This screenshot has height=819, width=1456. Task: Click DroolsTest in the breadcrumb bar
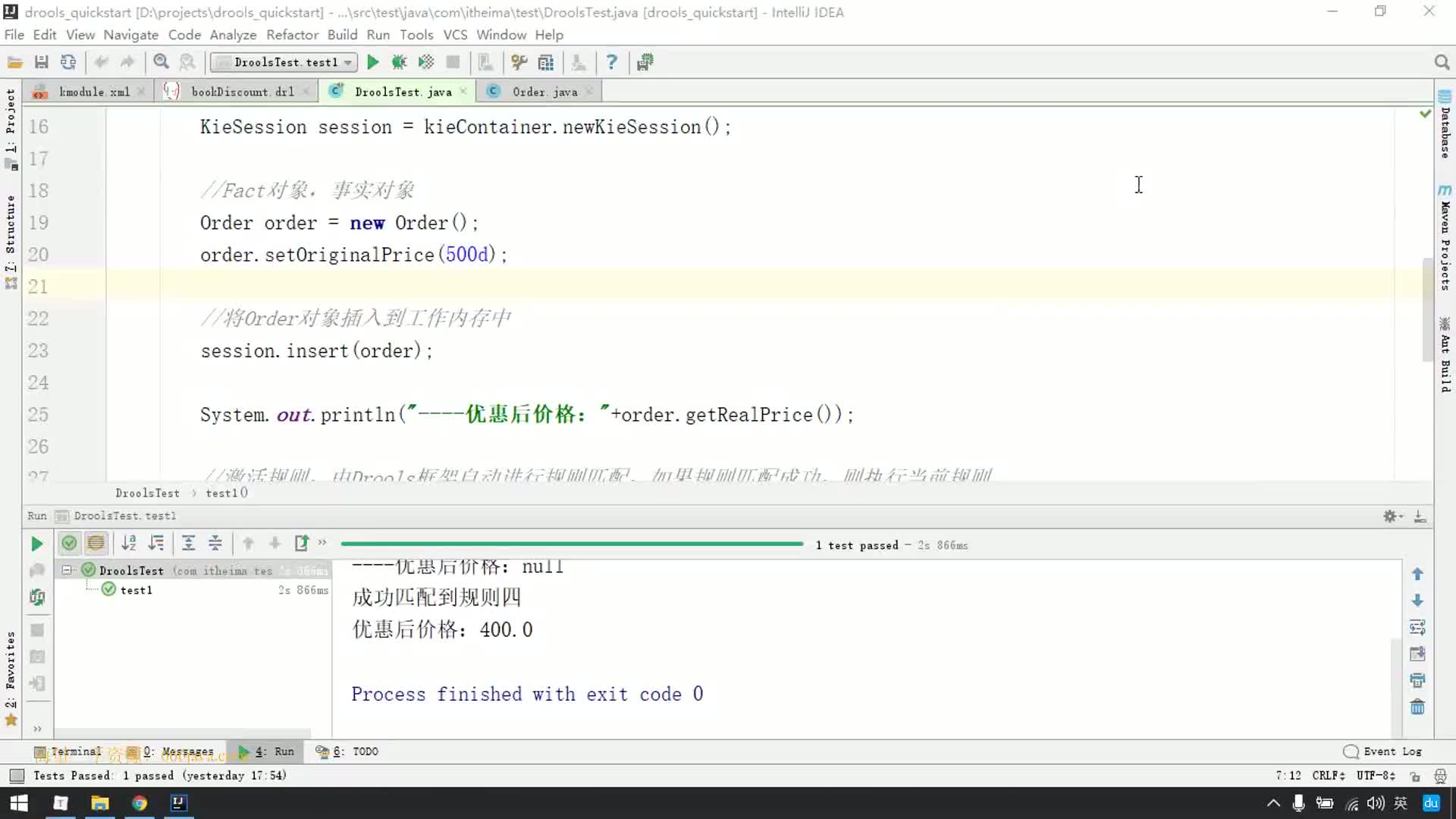click(x=147, y=493)
